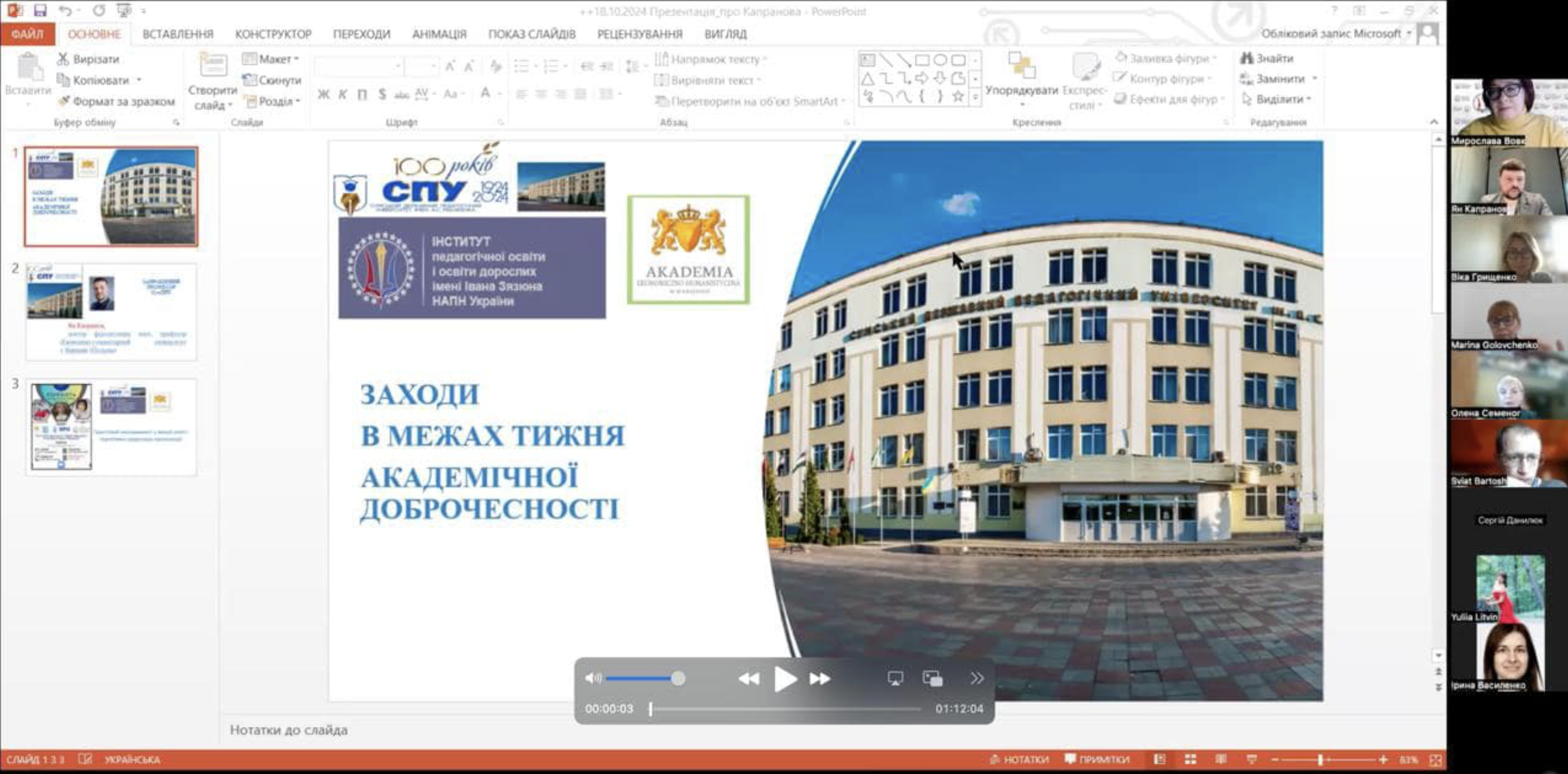Click the double-chevron more options on player
Screen dimensions: 1568x774
977,678
